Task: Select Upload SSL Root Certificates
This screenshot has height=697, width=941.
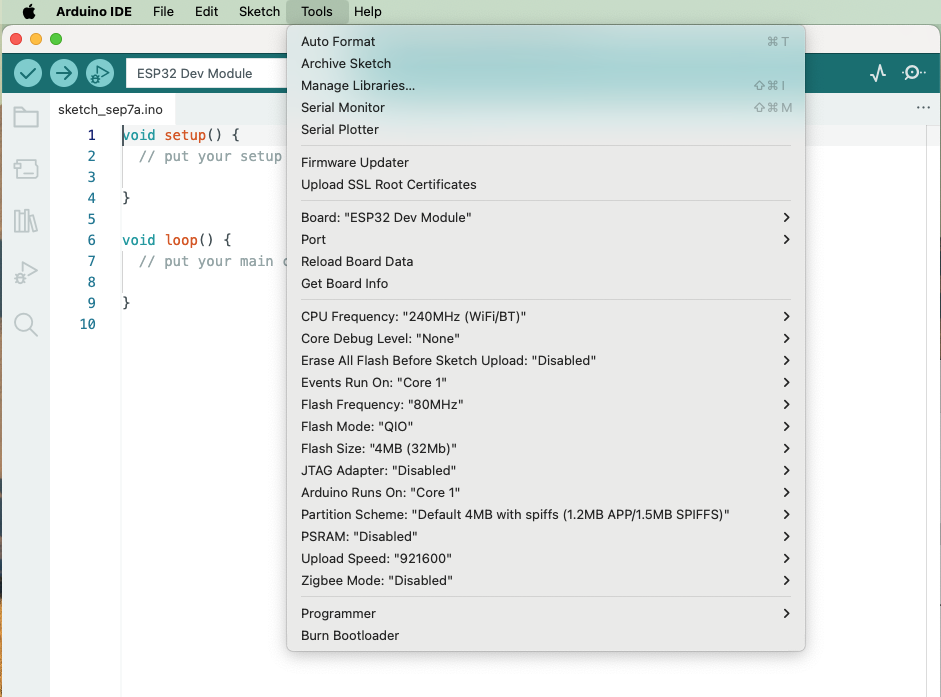Action: point(546,184)
